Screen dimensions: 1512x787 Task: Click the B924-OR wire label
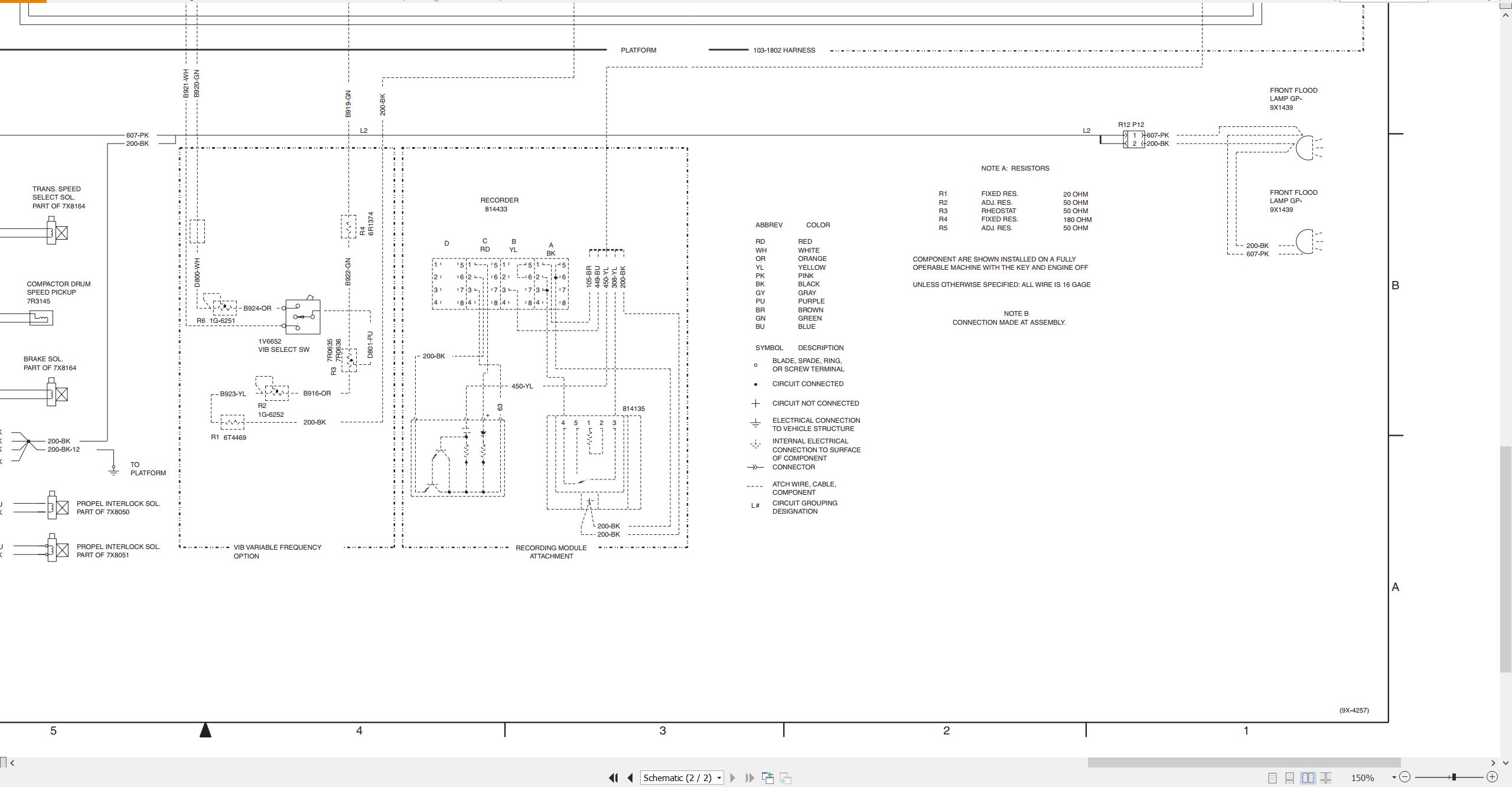click(x=258, y=308)
